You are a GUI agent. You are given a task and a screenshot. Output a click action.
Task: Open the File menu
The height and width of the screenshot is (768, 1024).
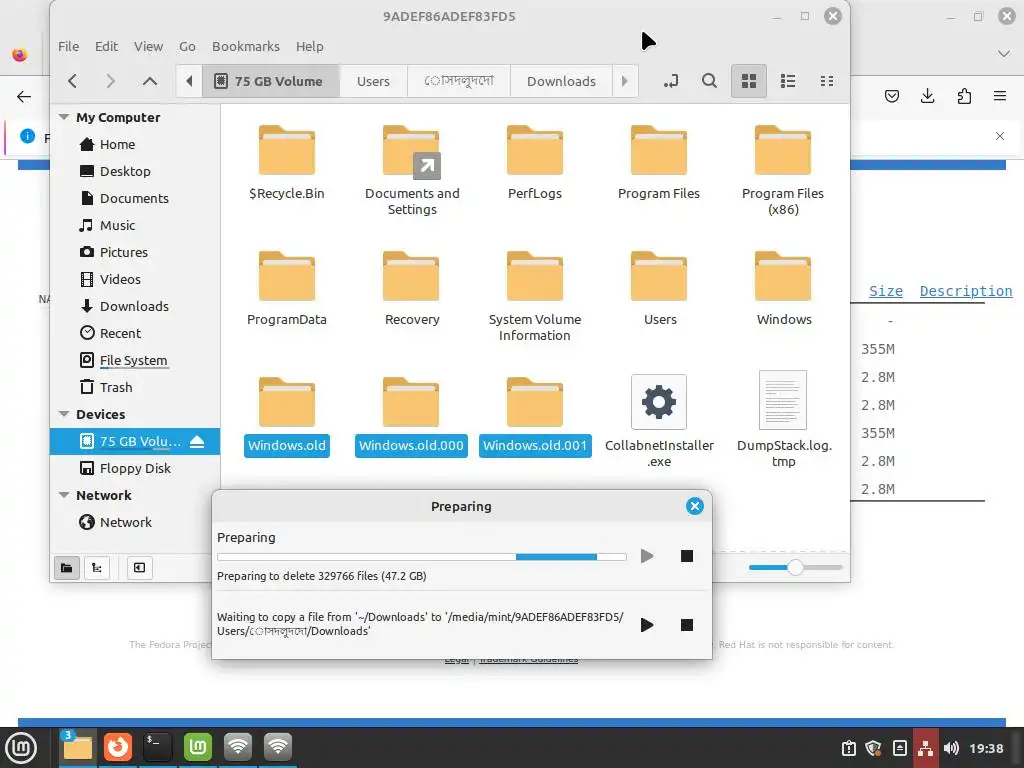69,46
